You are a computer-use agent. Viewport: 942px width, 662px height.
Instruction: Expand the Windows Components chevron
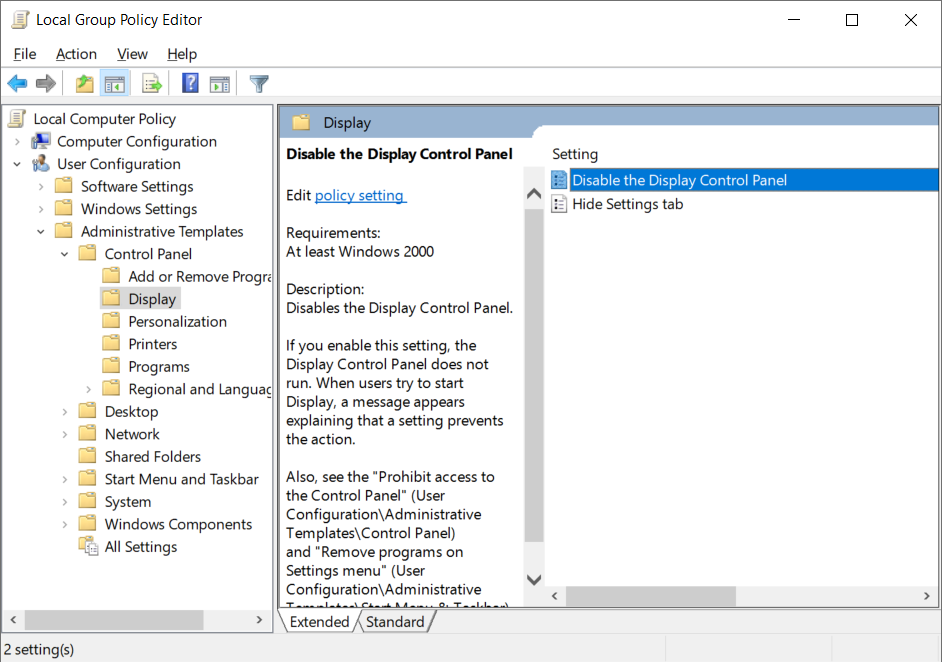(64, 524)
